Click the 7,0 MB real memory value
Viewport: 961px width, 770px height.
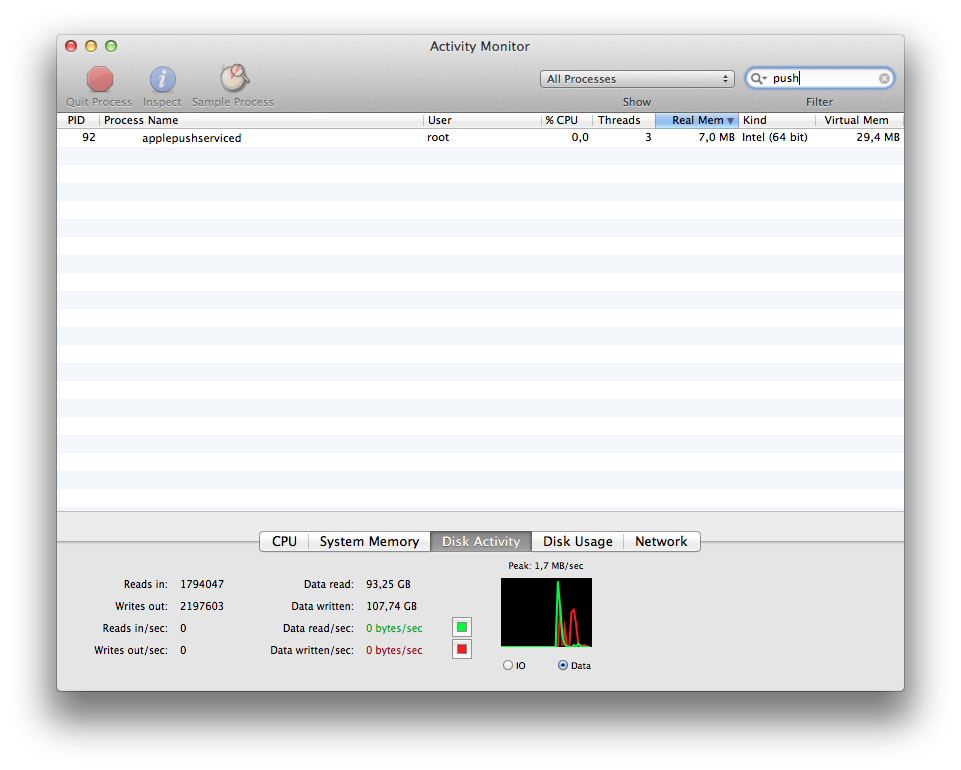(716, 137)
